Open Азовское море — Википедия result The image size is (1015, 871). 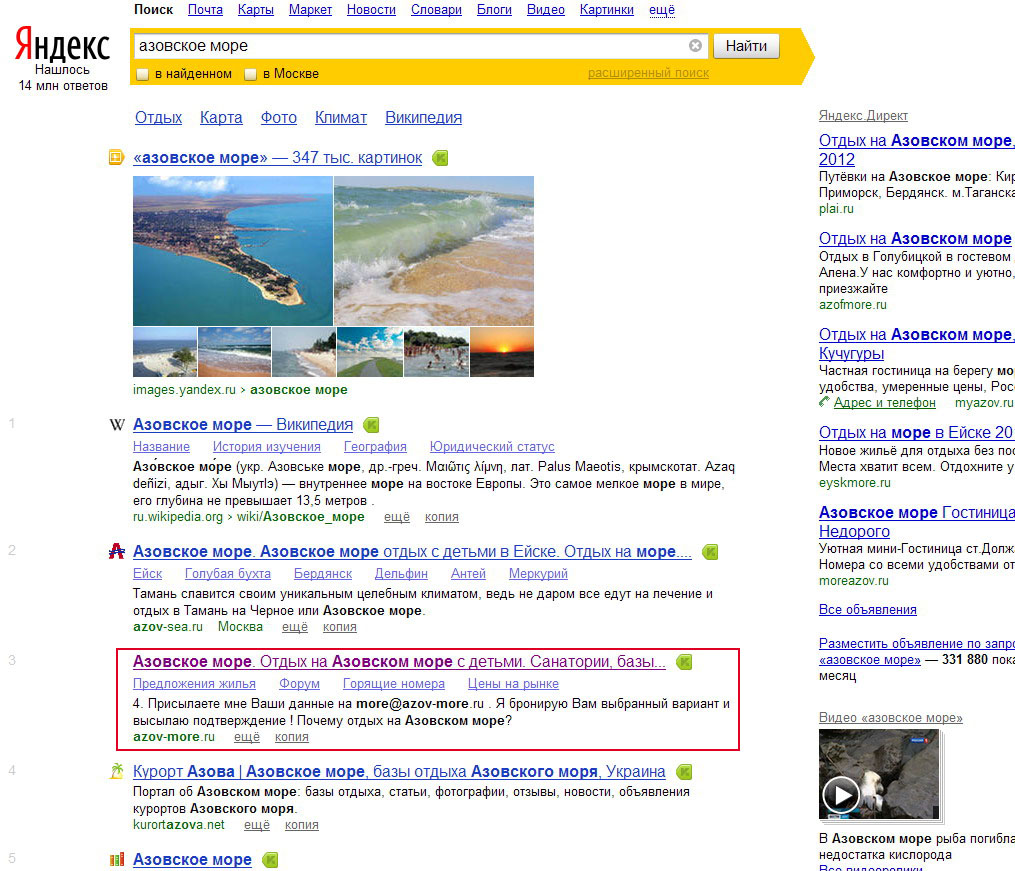point(243,424)
